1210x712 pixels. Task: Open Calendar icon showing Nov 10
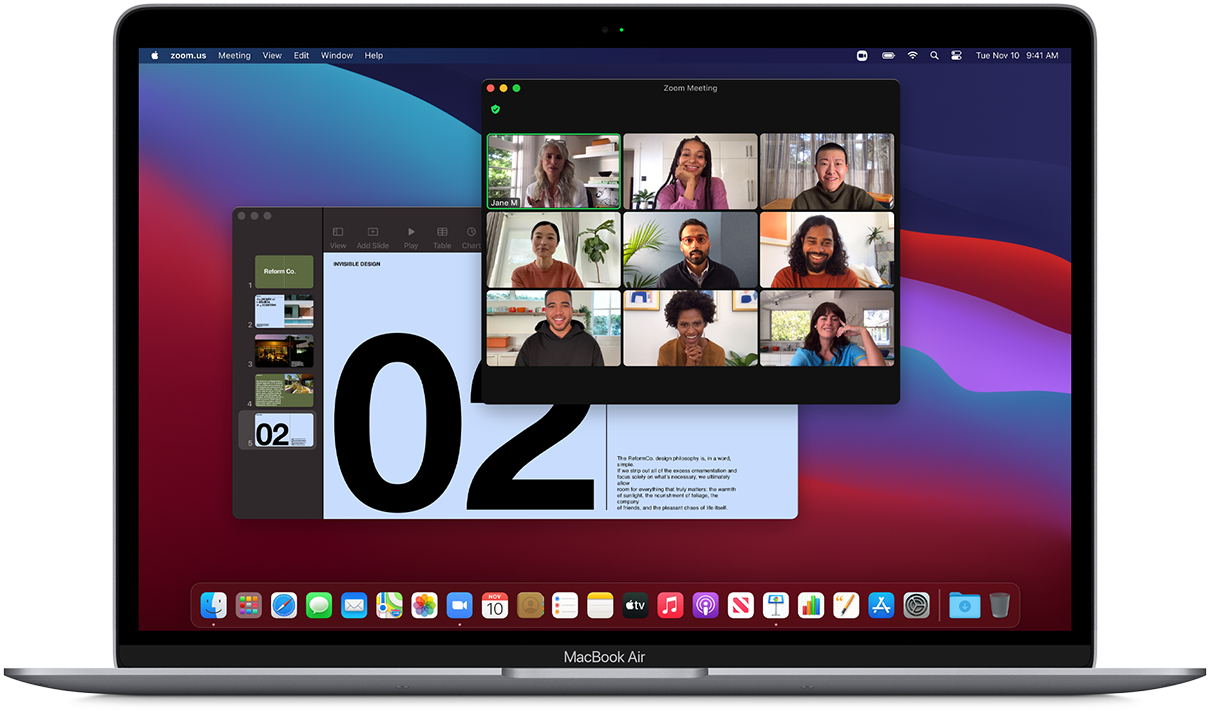[x=495, y=605]
